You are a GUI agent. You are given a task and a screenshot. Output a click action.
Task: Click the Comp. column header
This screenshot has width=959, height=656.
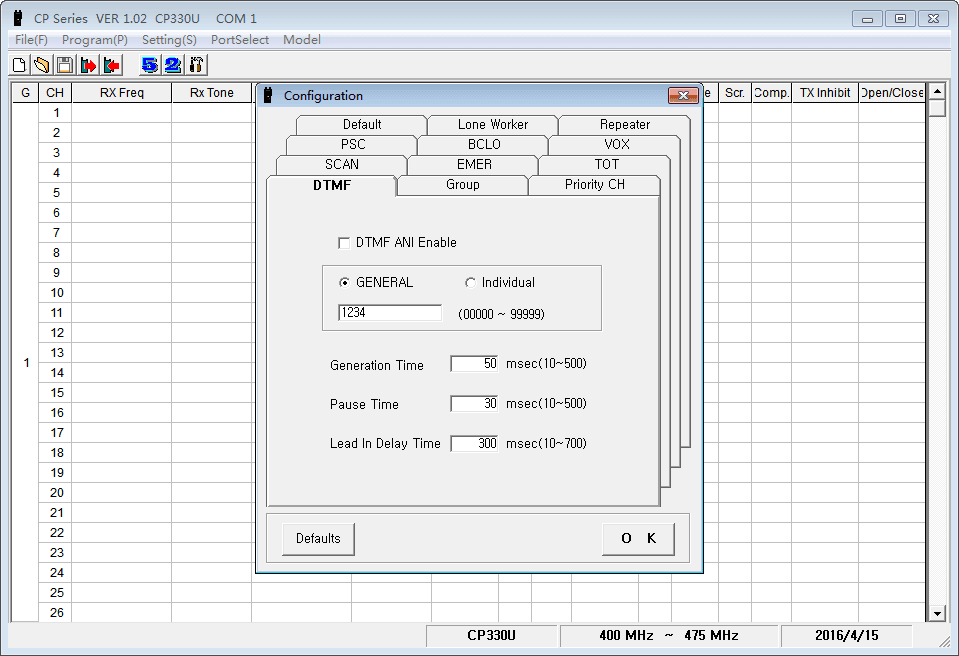tap(771, 93)
